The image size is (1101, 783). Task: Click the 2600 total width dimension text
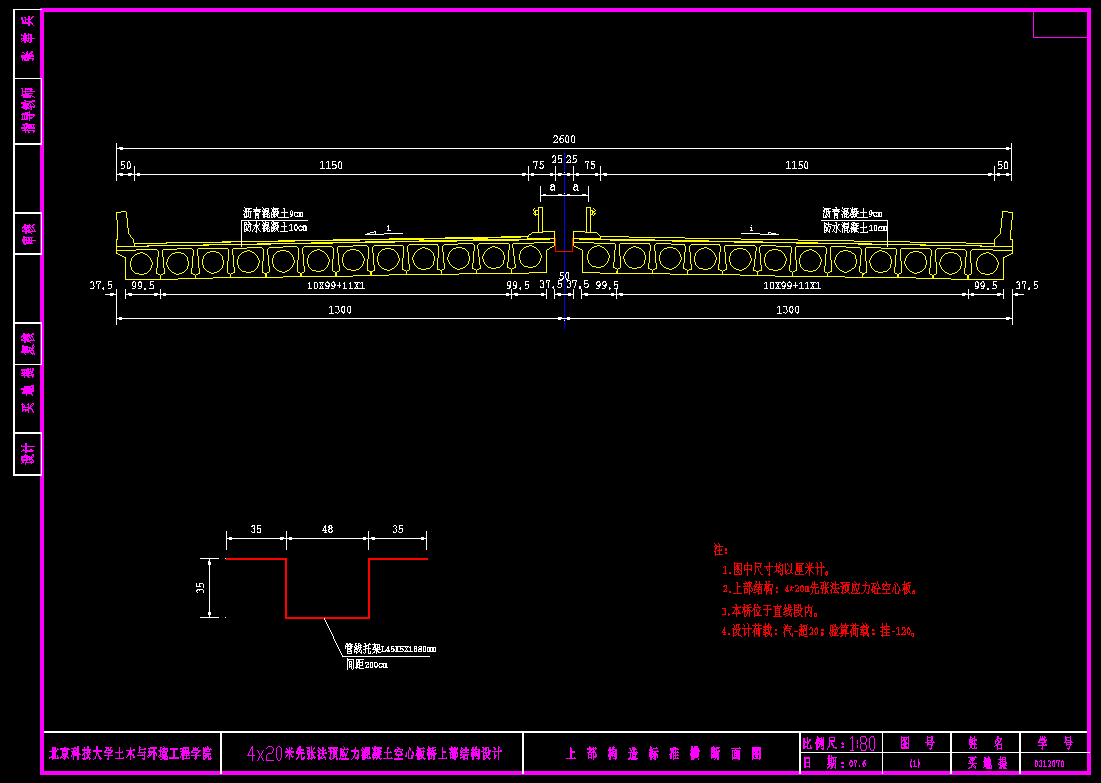click(x=564, y=139)
